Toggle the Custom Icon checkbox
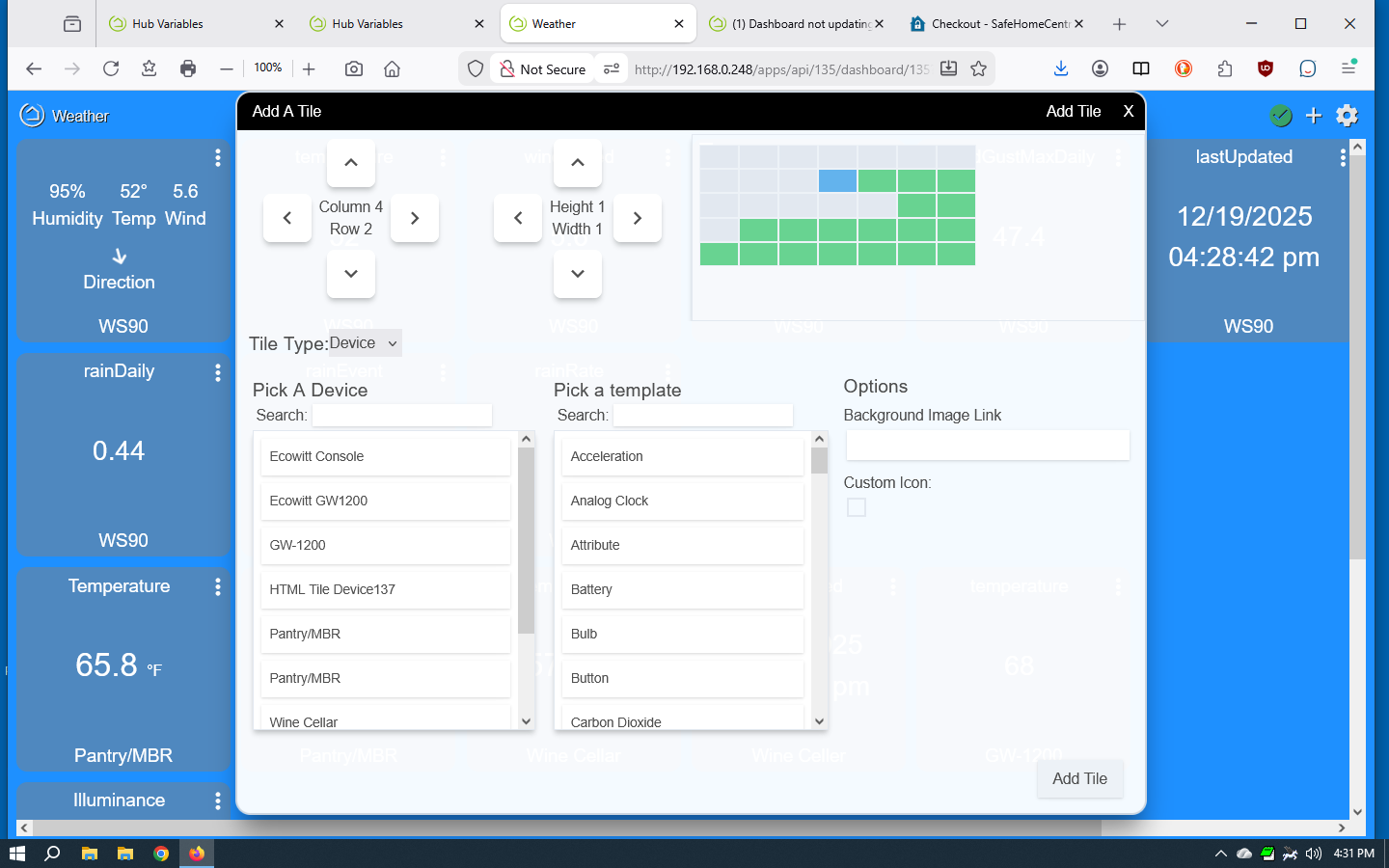 coord(857,507)
